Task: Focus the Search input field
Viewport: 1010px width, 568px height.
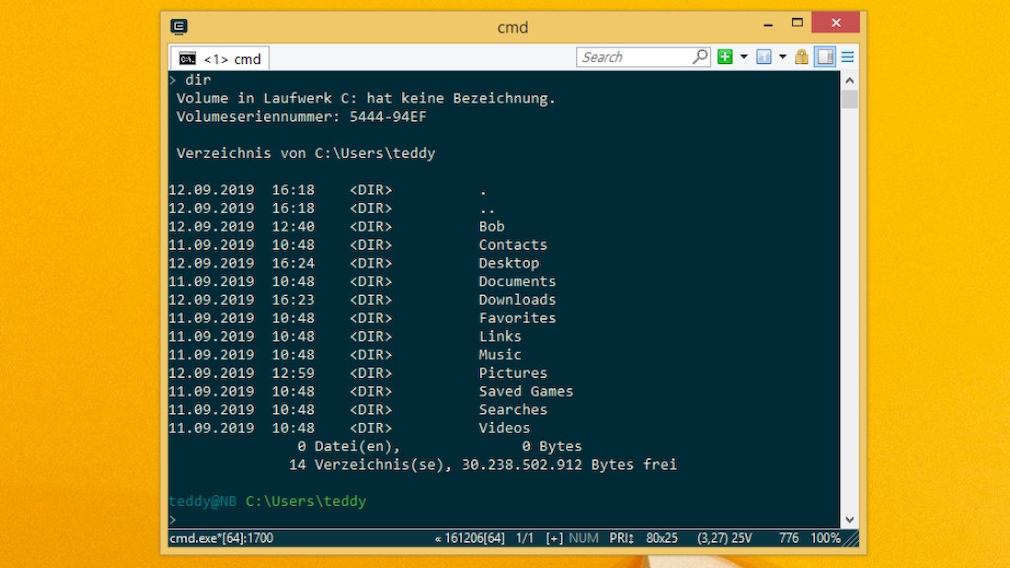Action: (633, 57)
